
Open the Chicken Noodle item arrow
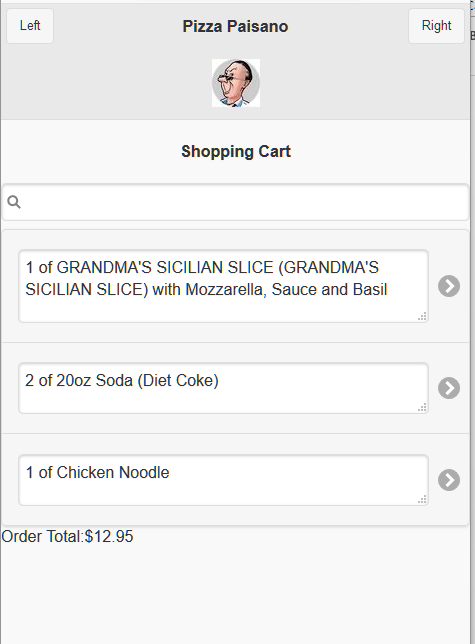pyautogui.click(x=449, y=480)
